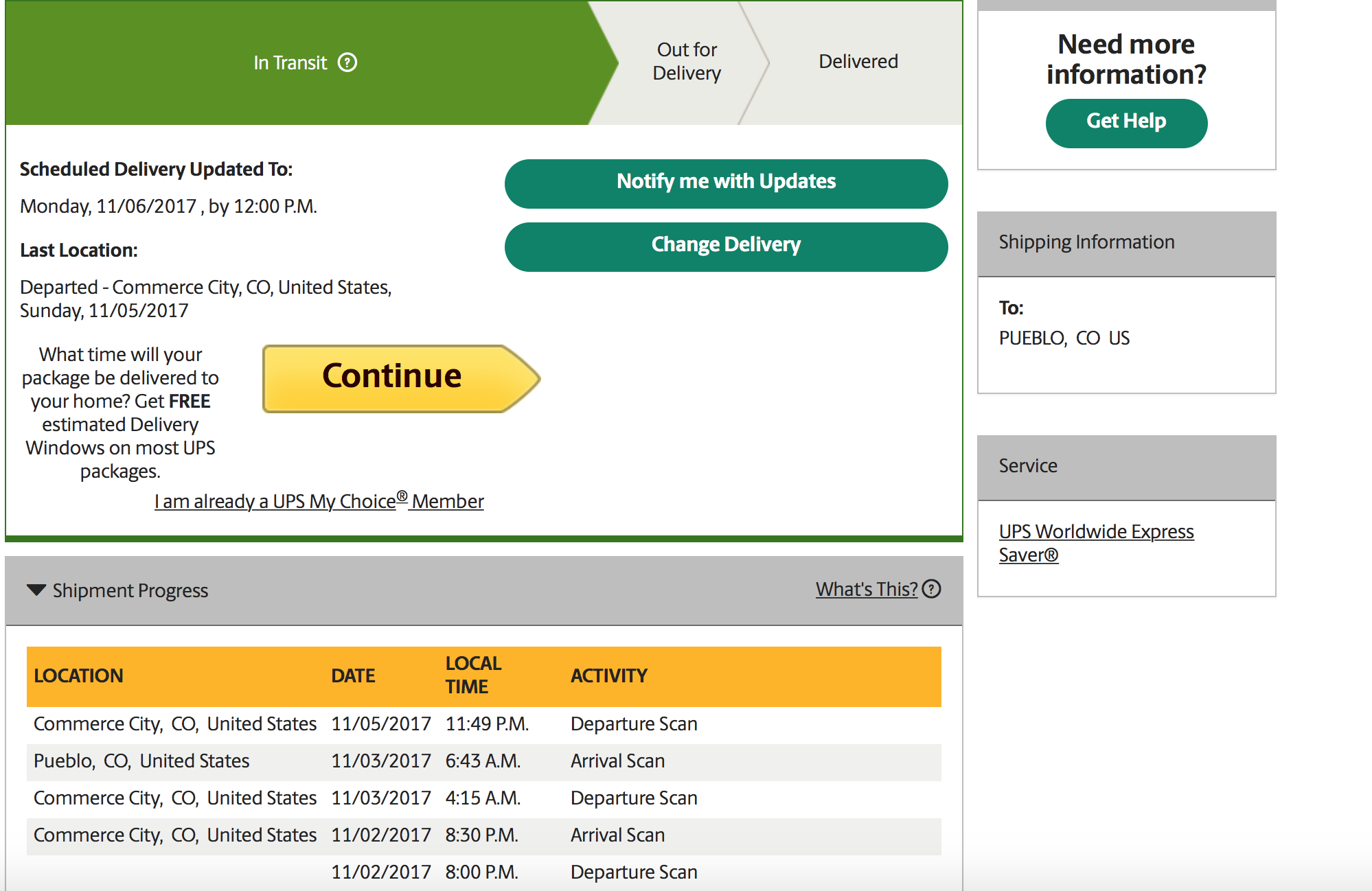Click the Service panel header
The width and height of the screenshot is (1372, 891).
[1126, 467]
